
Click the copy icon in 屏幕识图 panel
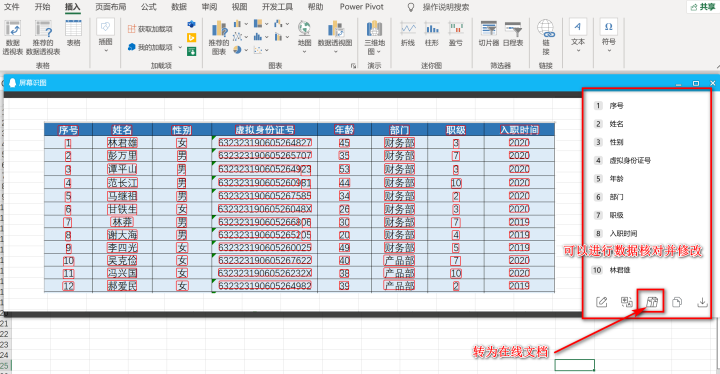(677, 302)
